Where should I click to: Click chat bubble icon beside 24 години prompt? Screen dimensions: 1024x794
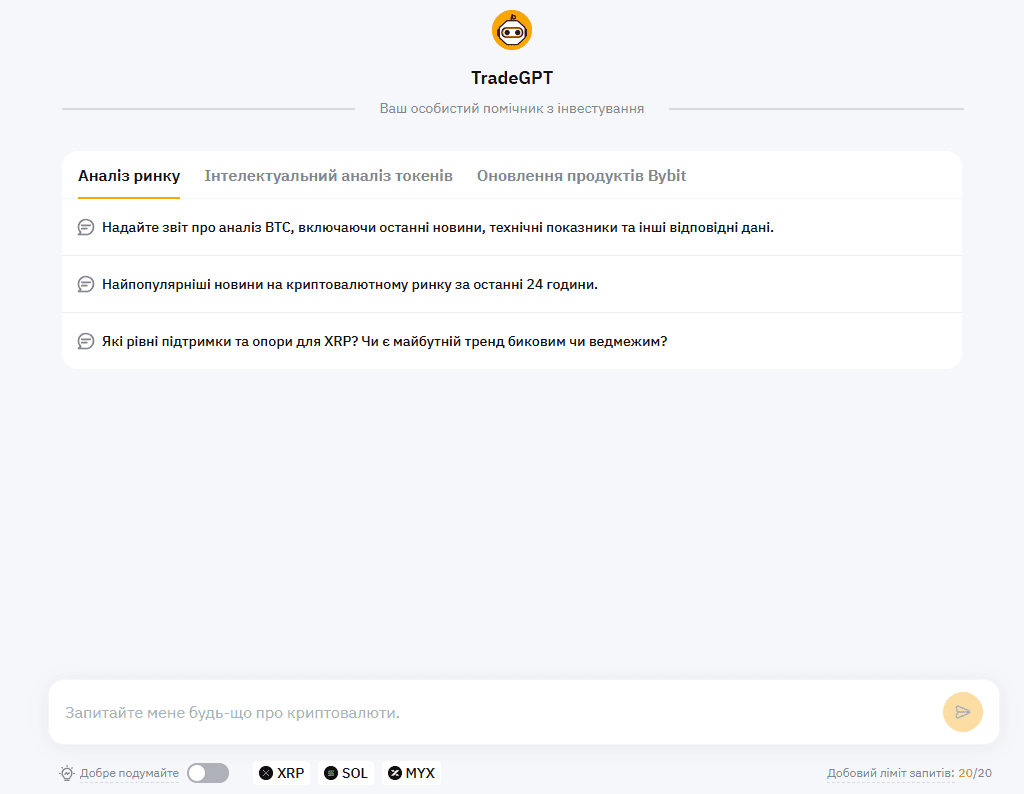(86, 284)
